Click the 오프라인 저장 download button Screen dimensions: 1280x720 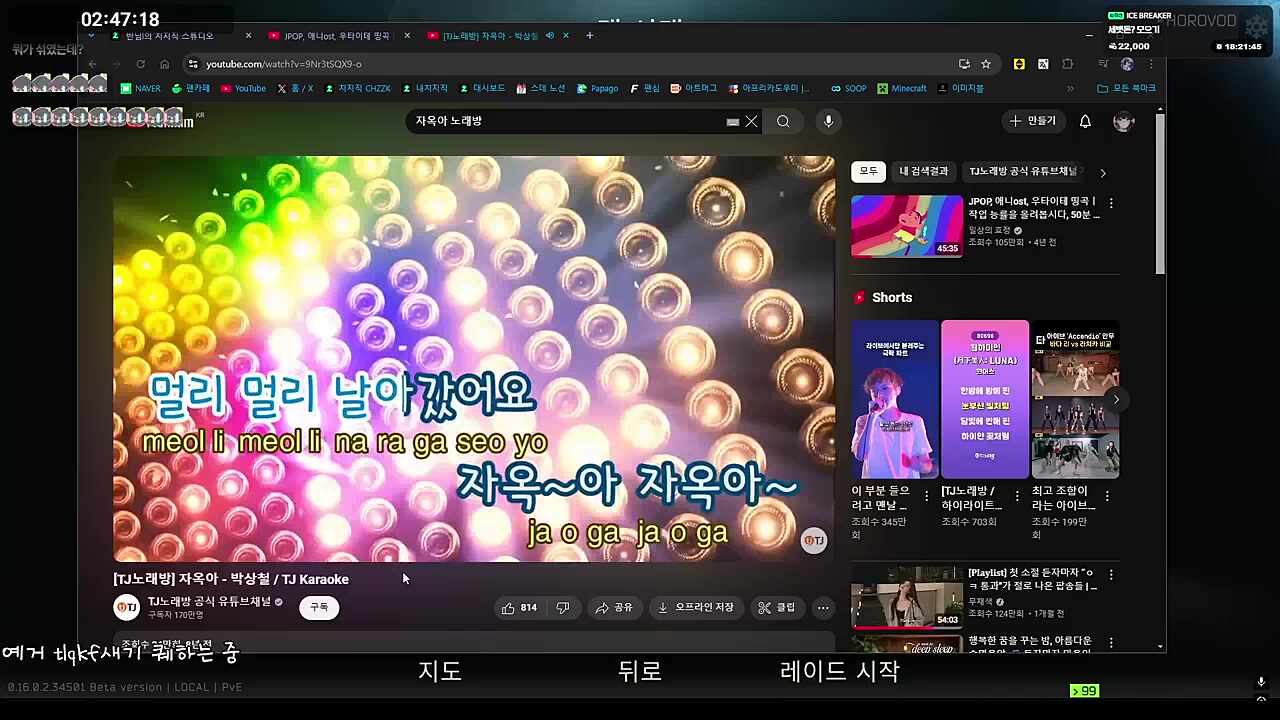point(695,607)
